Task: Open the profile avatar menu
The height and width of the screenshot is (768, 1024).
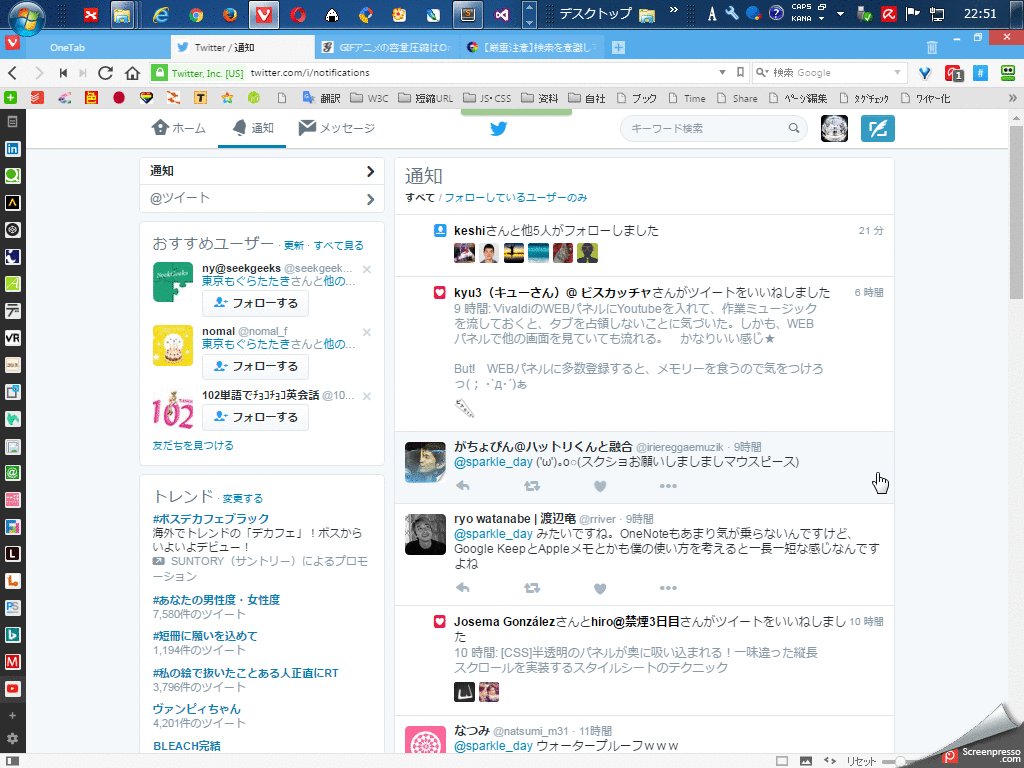Action: coord(834,129)
